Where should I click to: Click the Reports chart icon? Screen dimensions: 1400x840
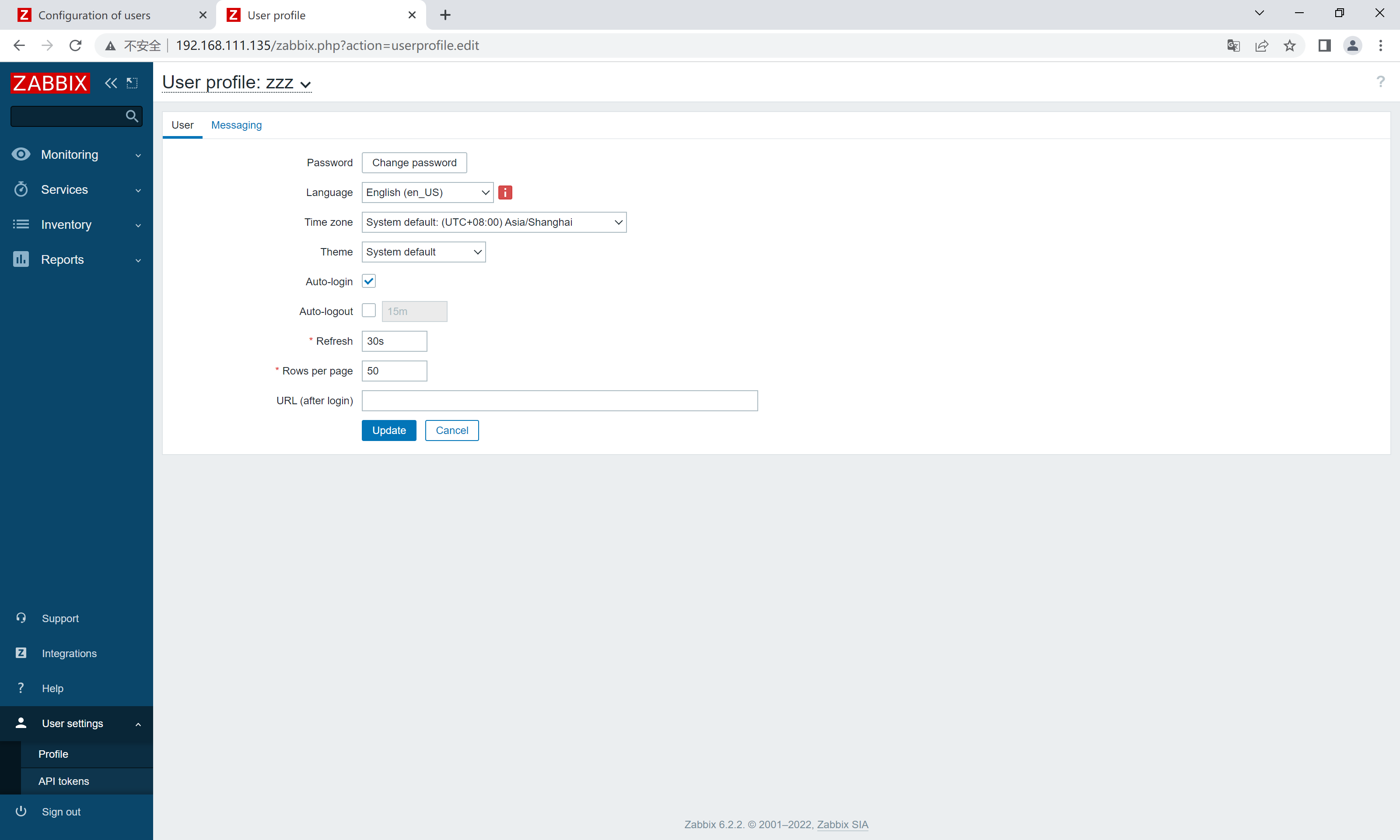(21, 259)
